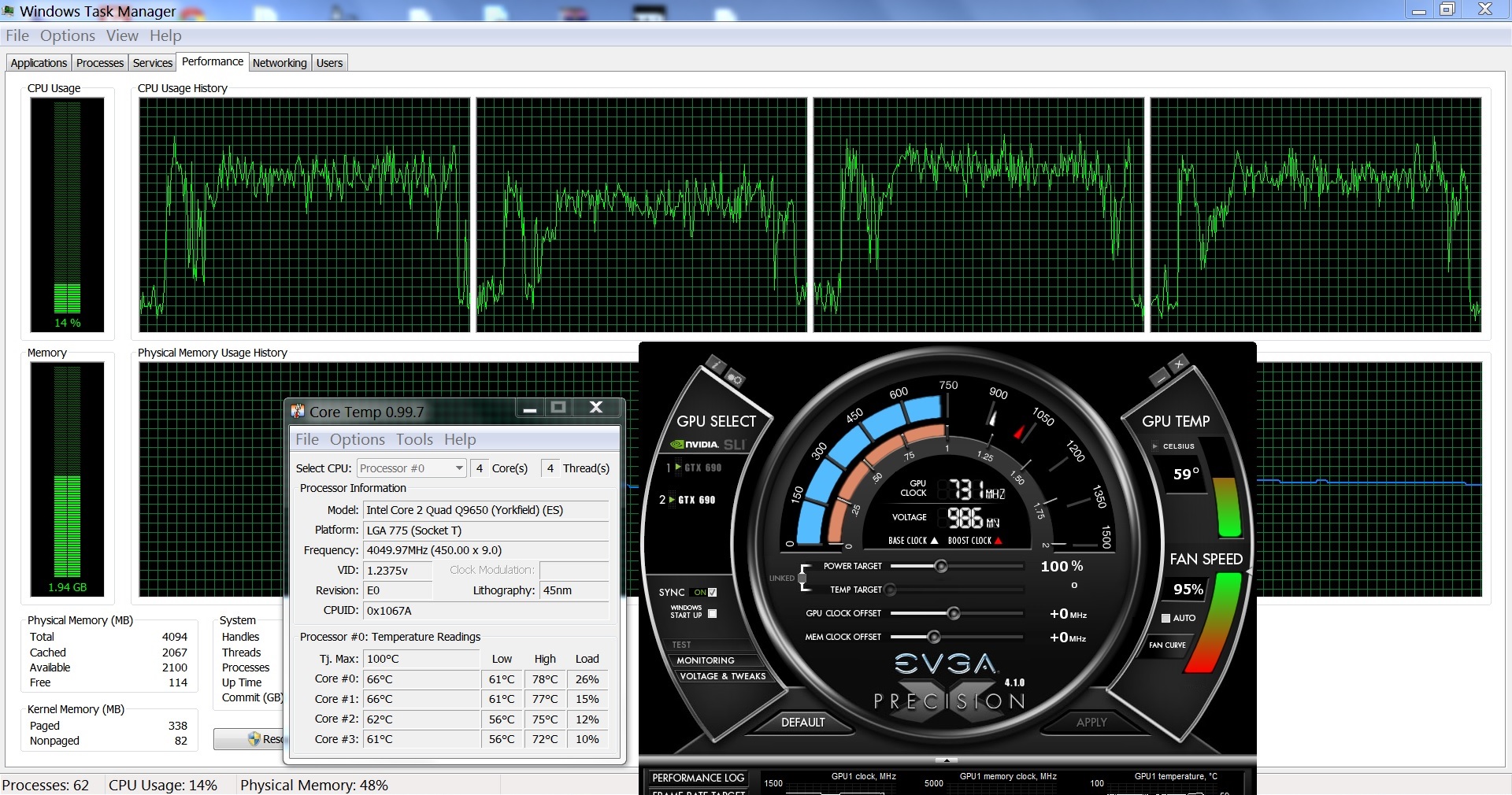The height and width of the screenshot is (795, 1512).
Task: Open the Options menu in Core Temp
Action: coord(358,439)
